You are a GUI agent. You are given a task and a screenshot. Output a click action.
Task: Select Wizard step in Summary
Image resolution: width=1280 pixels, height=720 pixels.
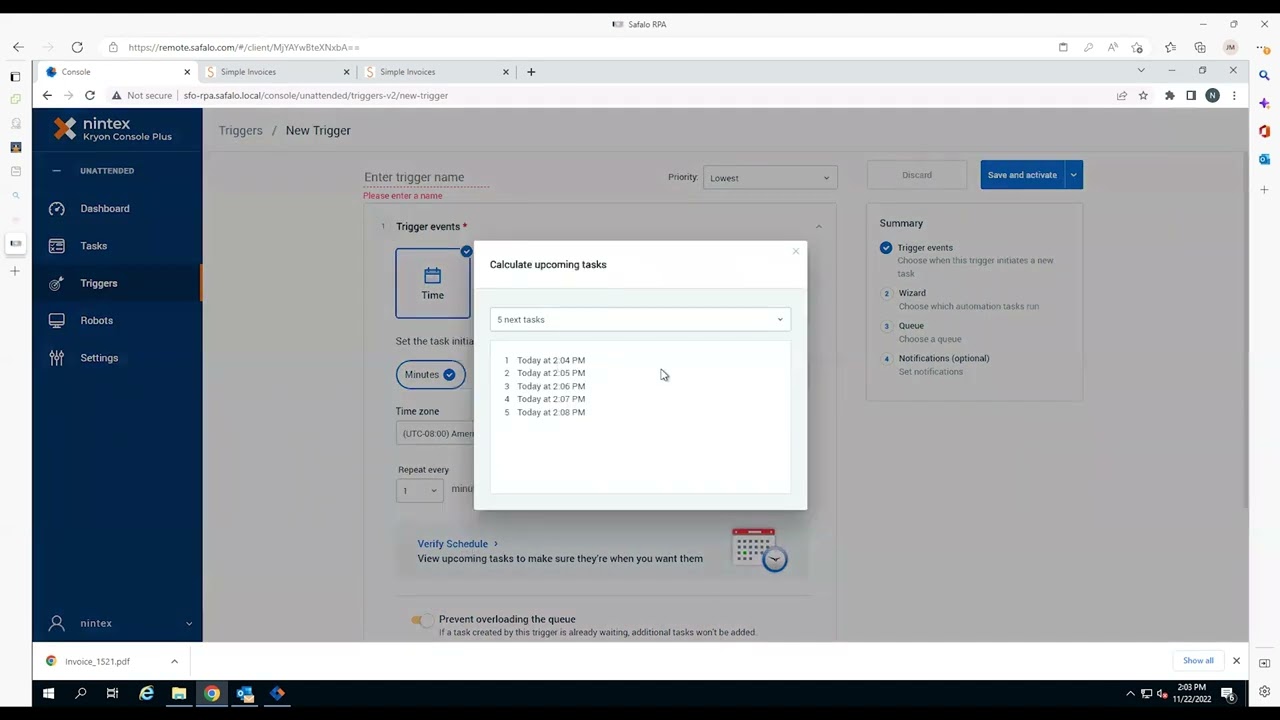coord(912,293)
